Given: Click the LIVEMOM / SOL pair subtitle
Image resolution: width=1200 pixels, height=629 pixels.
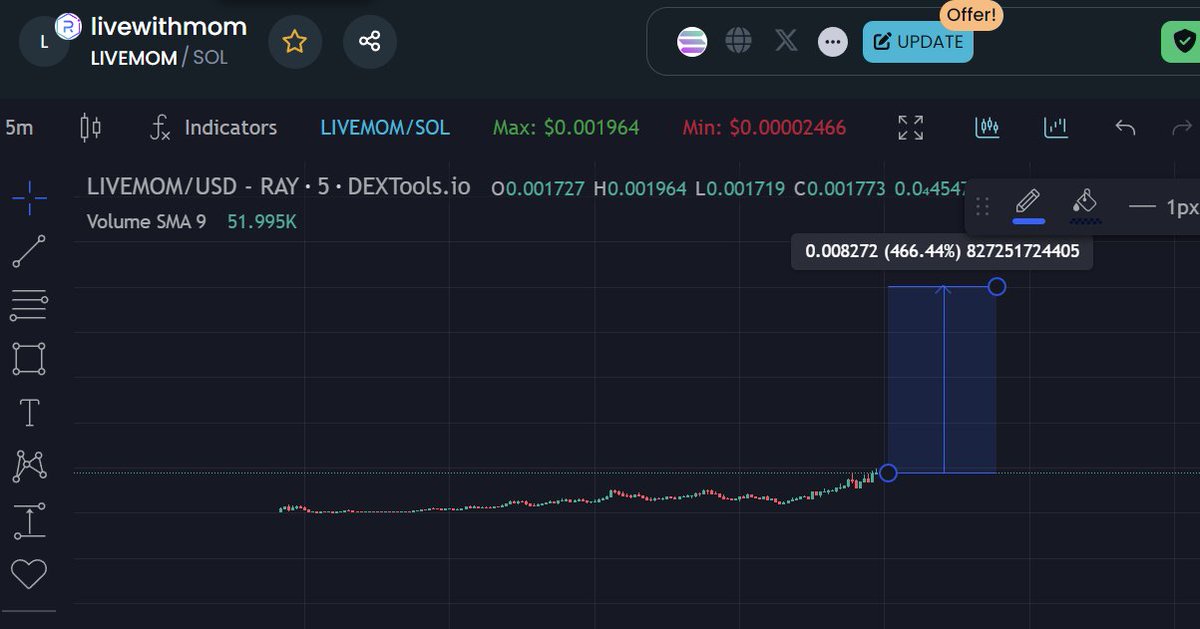Looking at the screenshot, I should pyautogui.click(x=159, y=57).
